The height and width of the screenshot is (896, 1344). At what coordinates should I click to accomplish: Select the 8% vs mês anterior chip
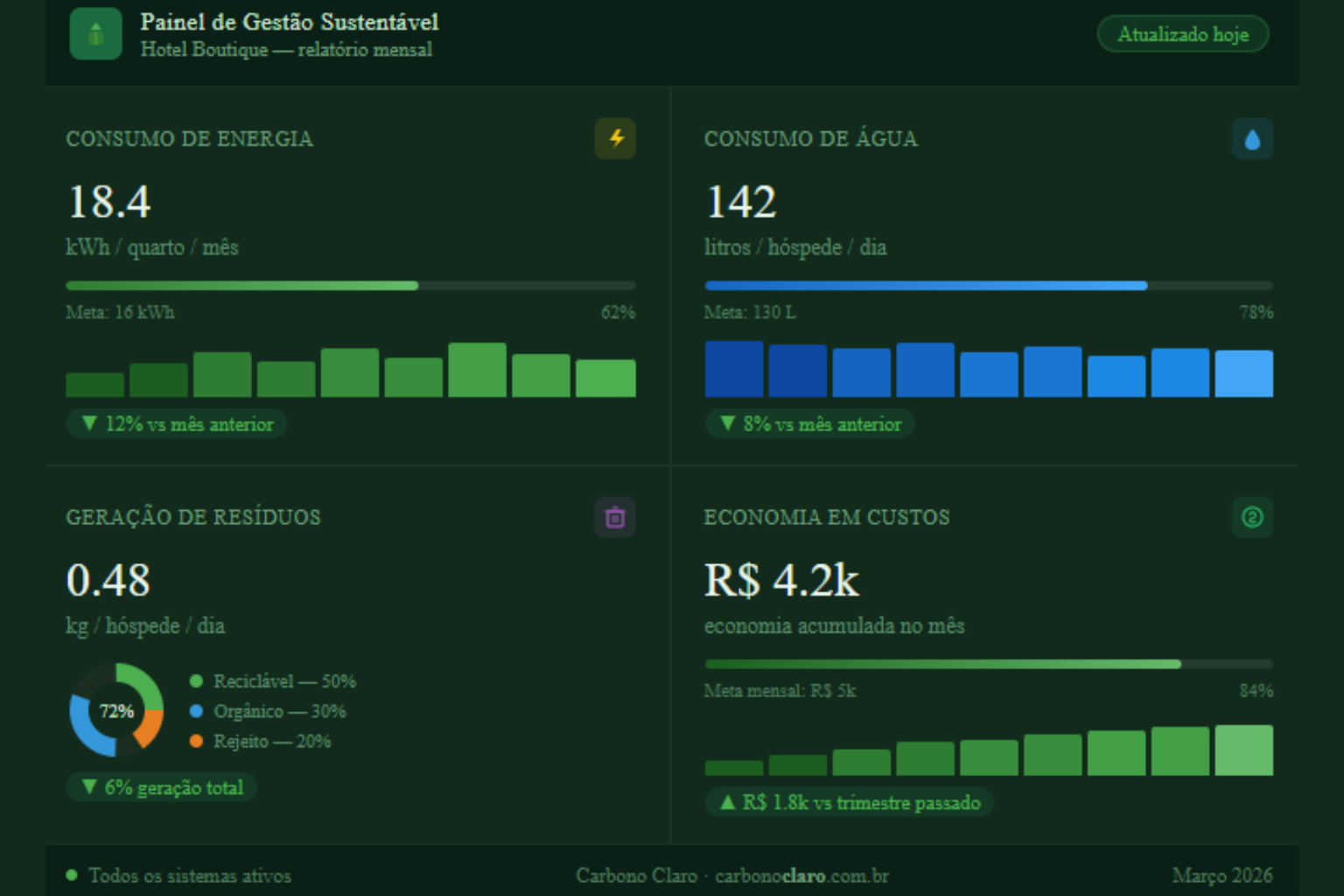810,423
